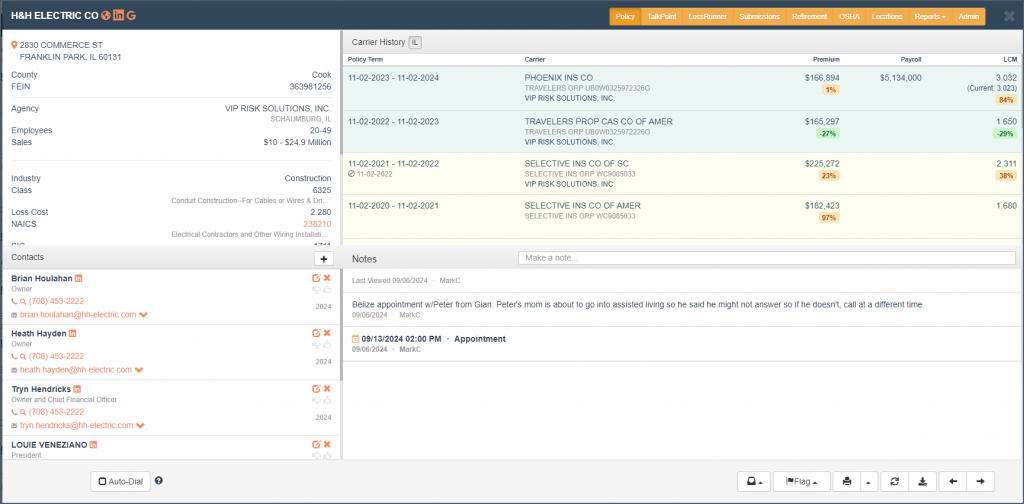The image size is (1024, 504).
Task: Delete Tryn Hendricks contact with the X icon
Action: point(326,388)
